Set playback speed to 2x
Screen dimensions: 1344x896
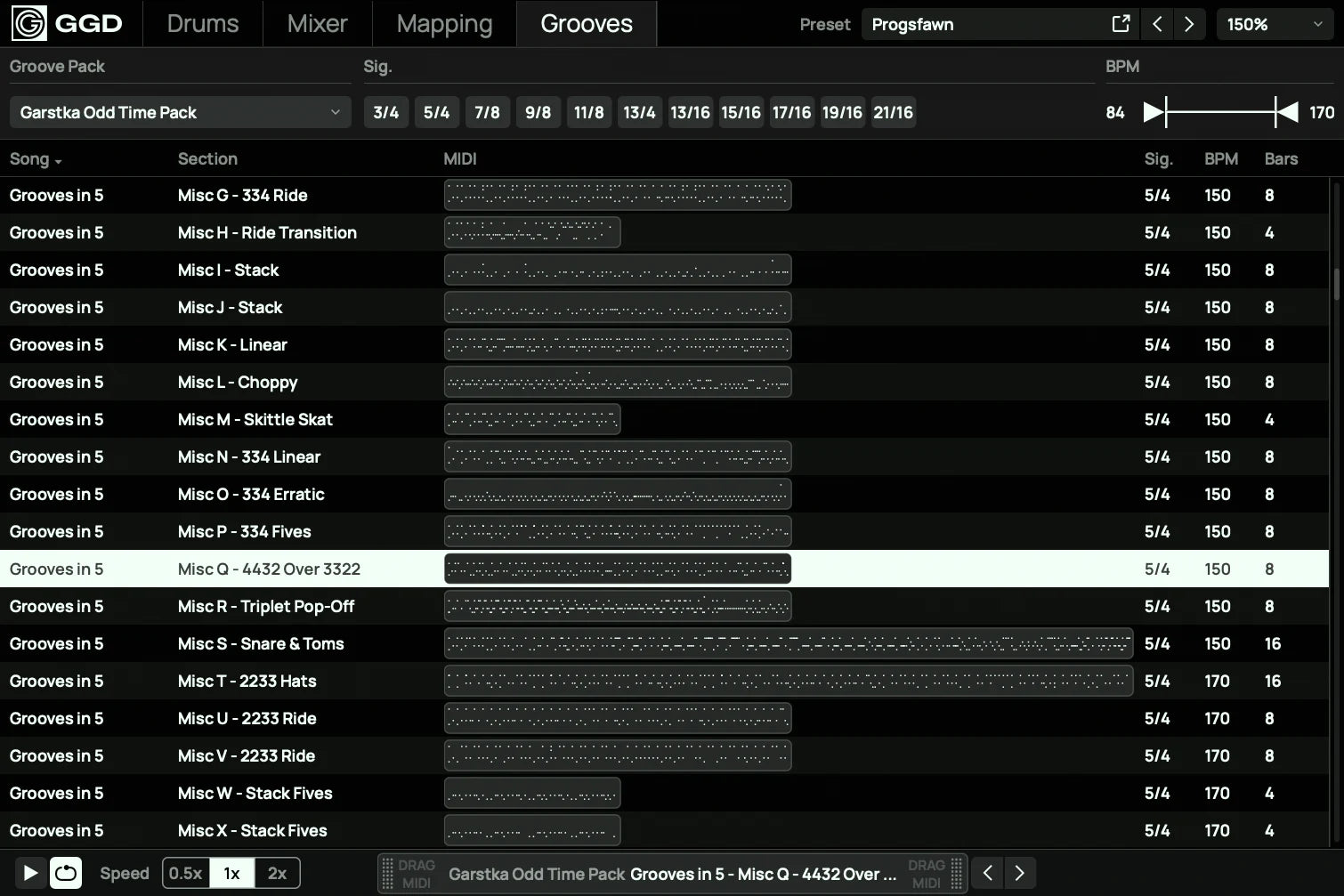click(x=277, y=873)
